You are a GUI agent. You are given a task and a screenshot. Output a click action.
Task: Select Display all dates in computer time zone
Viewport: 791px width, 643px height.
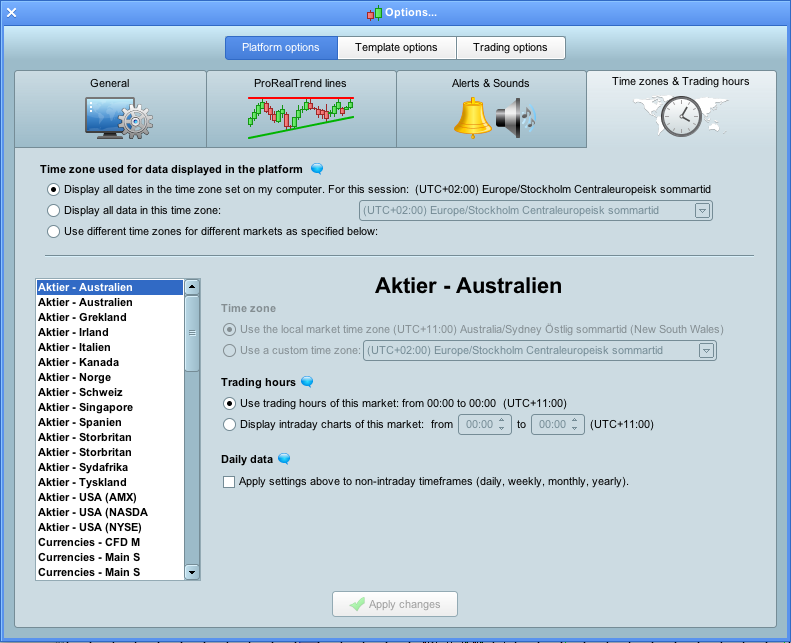(x=53, y=190)
